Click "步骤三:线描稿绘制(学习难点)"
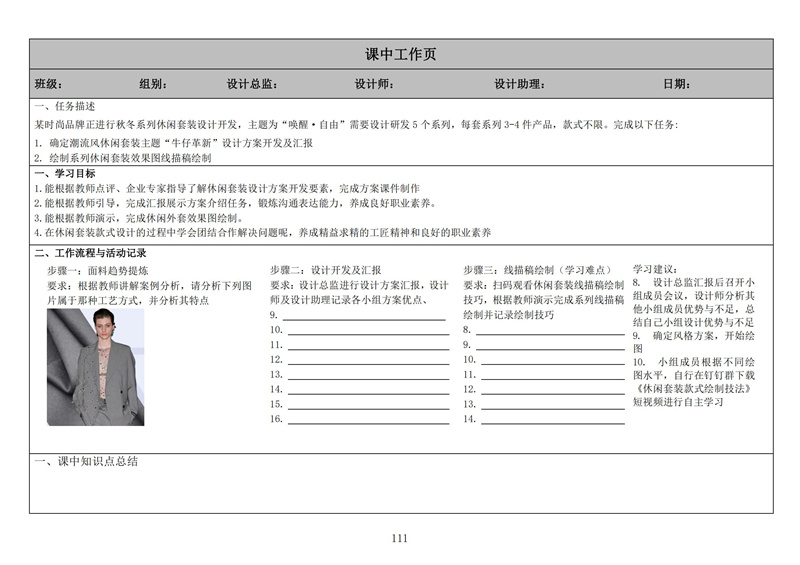Image resolution: width=800 pixels, height=565 pixels. tap(537, 270)
